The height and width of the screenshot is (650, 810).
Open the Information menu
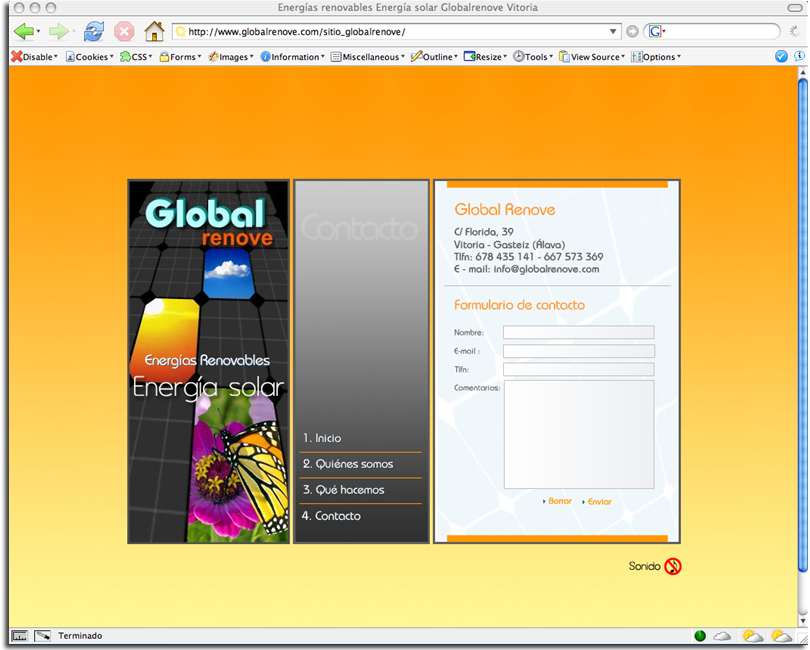point(292,57)
